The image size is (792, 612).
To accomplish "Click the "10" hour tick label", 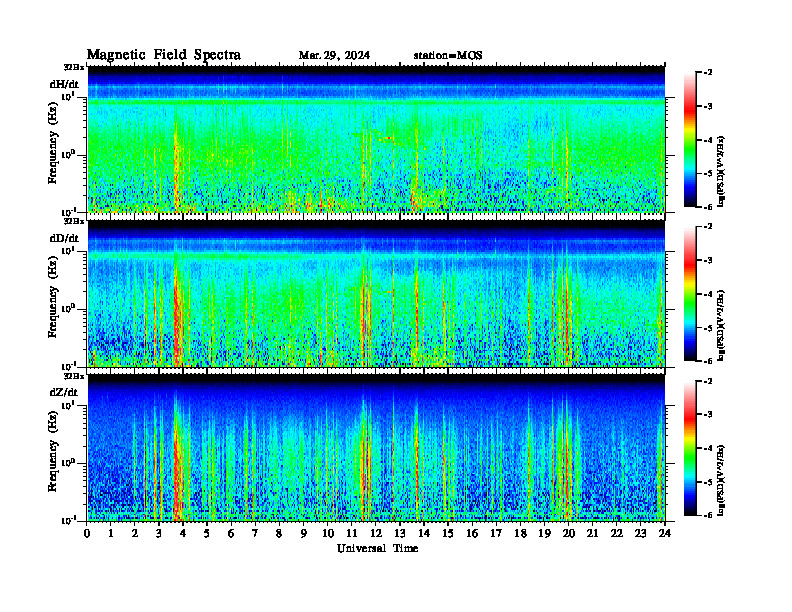I will pos(328,533).
